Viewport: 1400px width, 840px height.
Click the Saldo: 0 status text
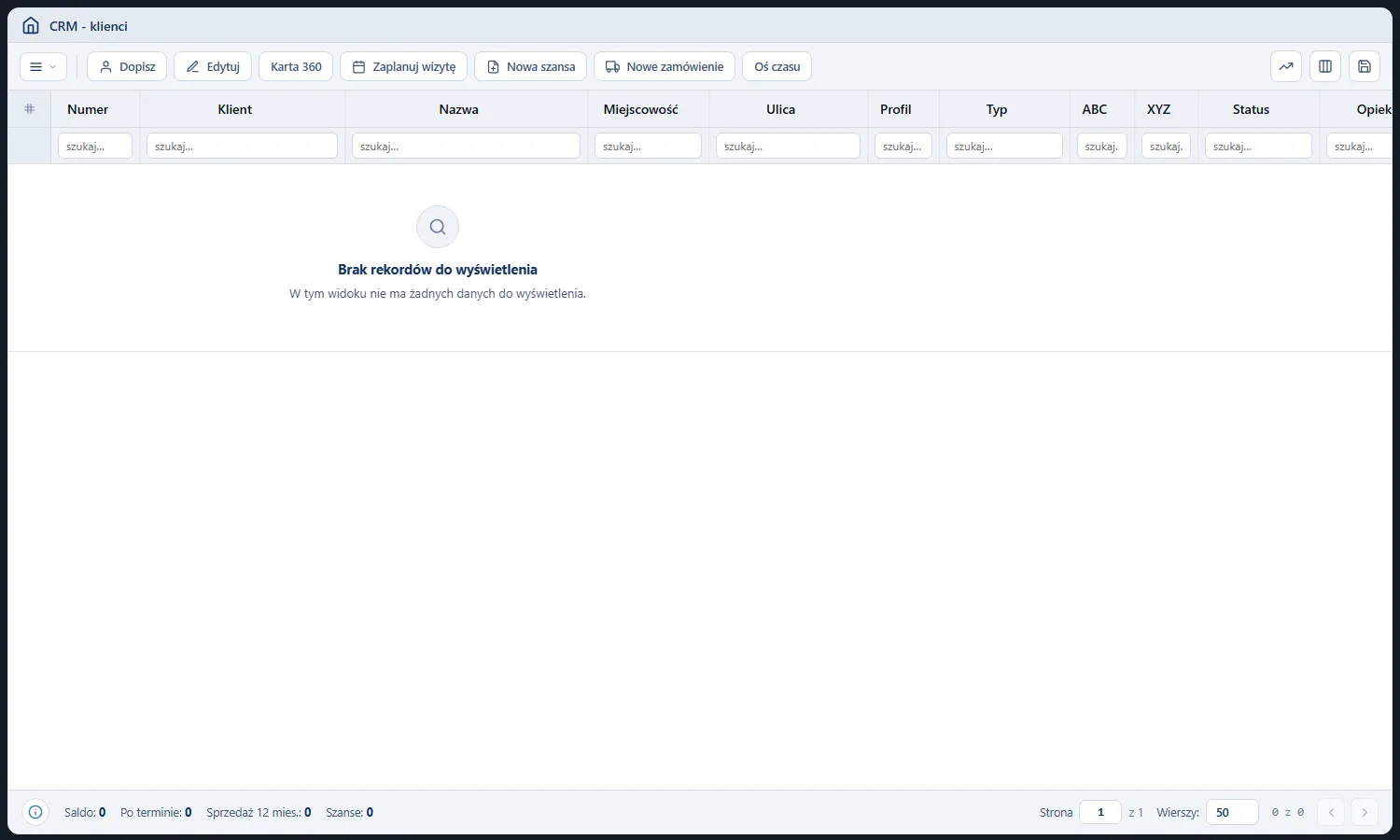pos(85,812)
